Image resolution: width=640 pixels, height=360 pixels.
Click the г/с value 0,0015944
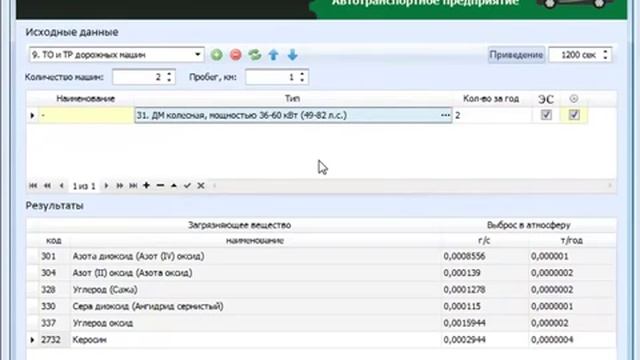(464, 323)
